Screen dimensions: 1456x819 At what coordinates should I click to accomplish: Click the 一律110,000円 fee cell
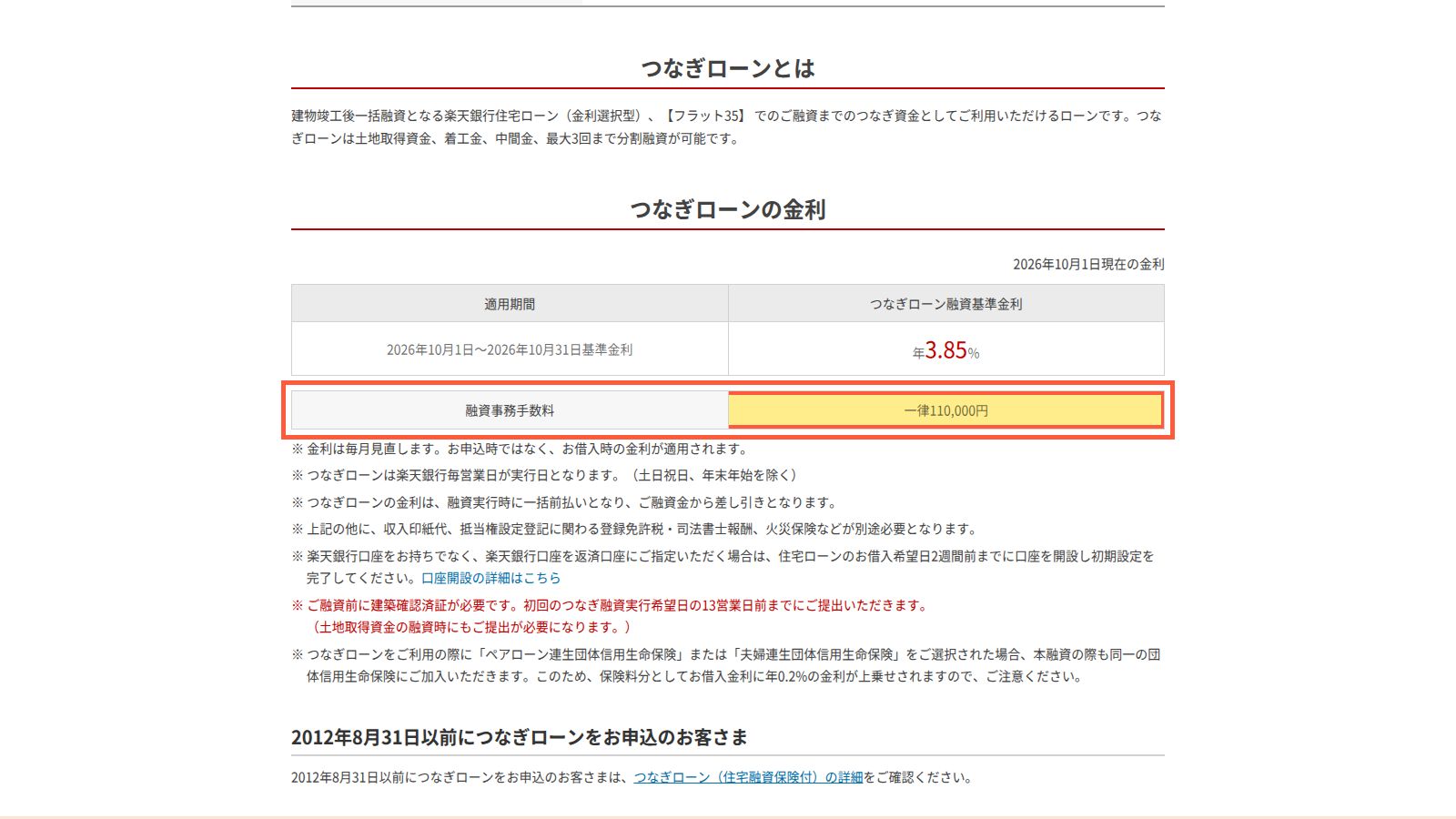pos(946,410)
